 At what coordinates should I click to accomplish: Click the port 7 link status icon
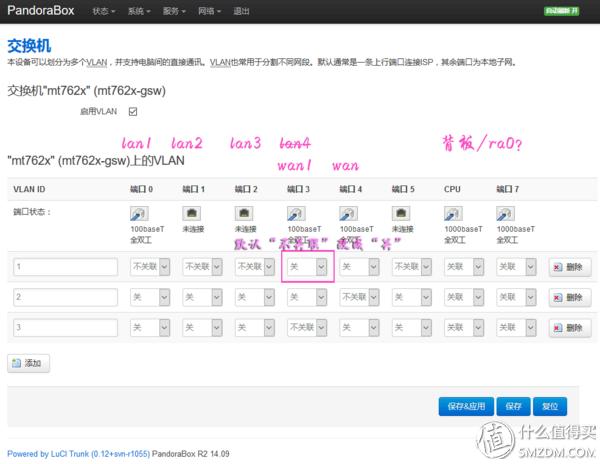point(505,214)
